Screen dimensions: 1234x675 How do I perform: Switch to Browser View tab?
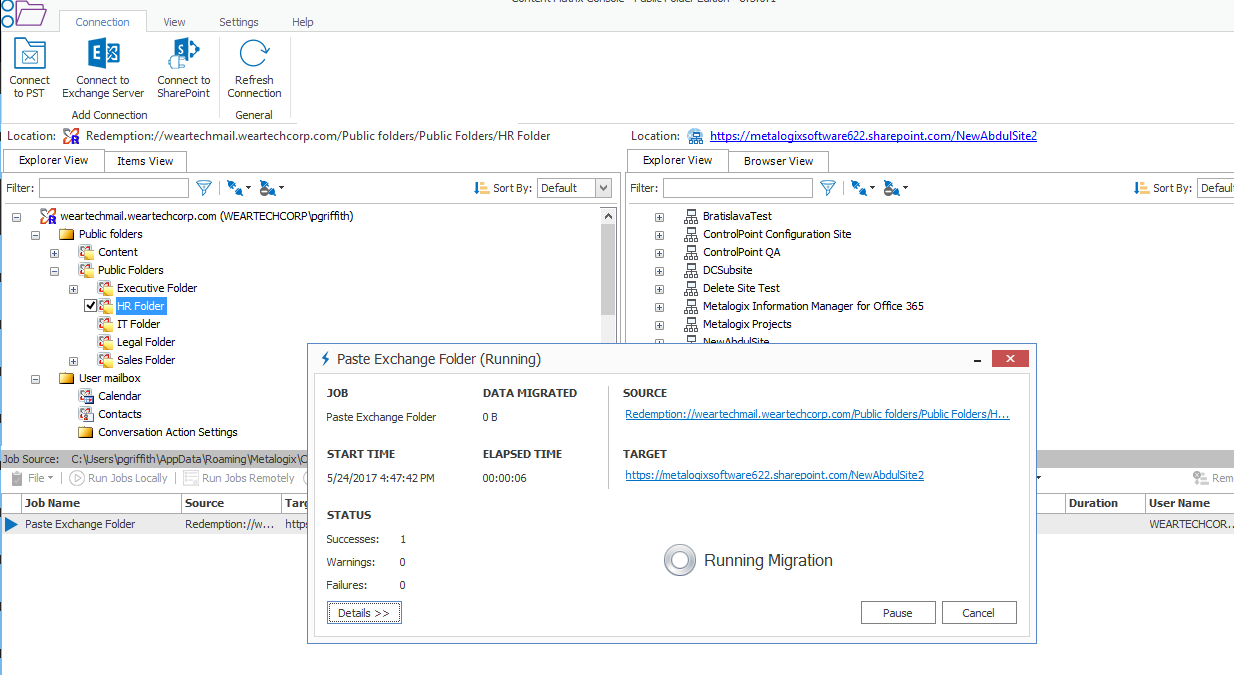click(779, 161)
